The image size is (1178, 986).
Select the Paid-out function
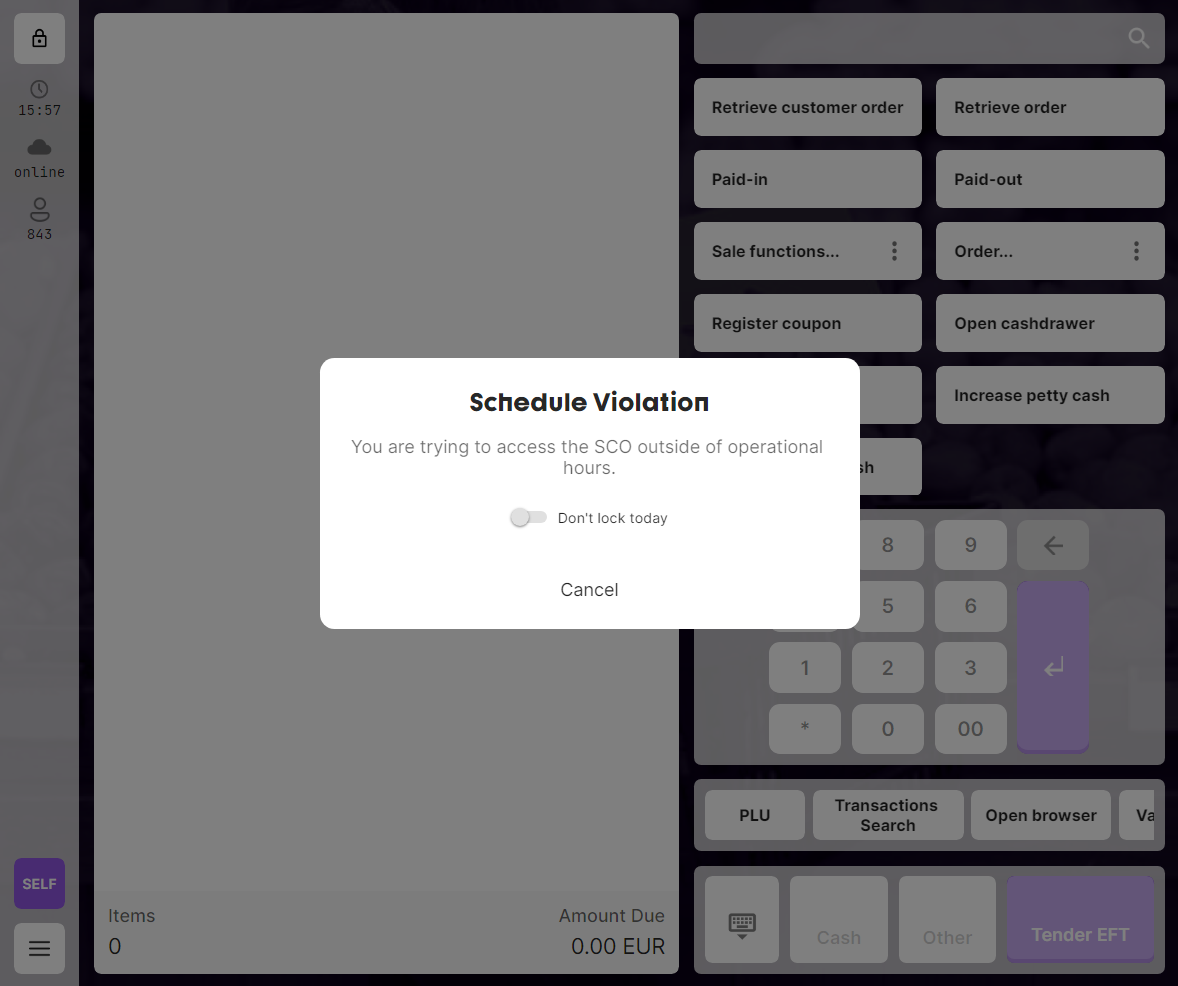coord(1050,179)
